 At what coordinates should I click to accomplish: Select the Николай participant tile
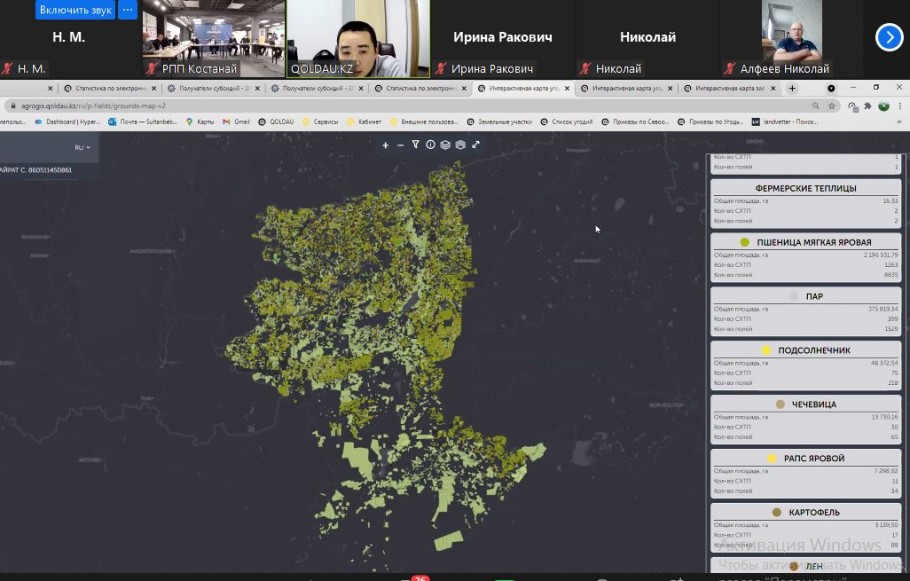click(647, 38)
